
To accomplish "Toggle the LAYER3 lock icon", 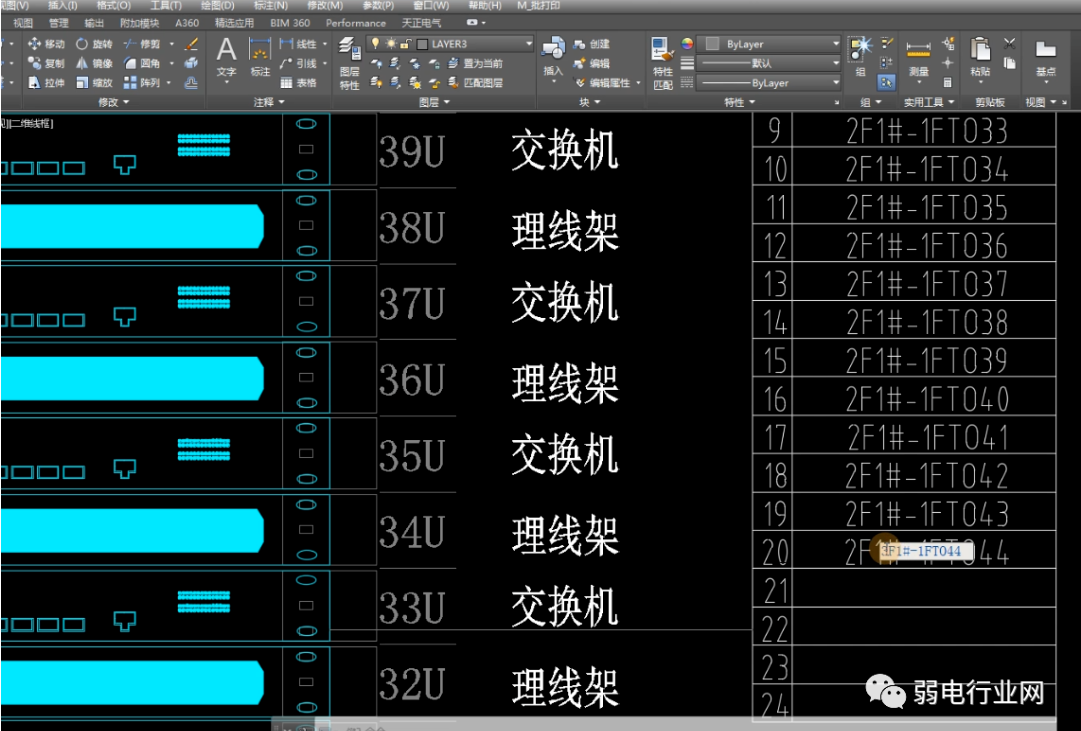I will [405, 44].
